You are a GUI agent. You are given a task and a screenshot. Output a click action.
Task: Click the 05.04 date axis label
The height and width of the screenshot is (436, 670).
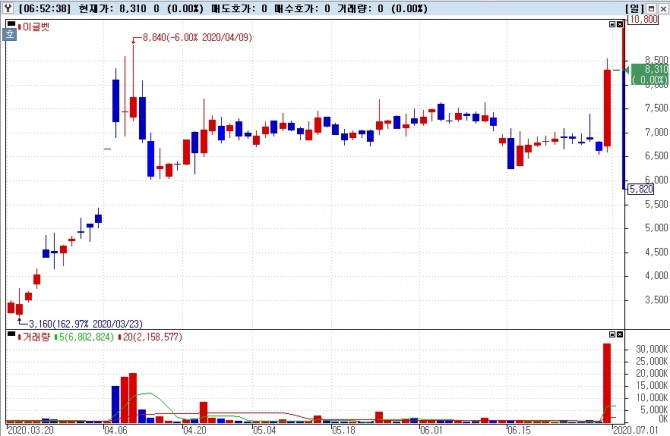264,430
